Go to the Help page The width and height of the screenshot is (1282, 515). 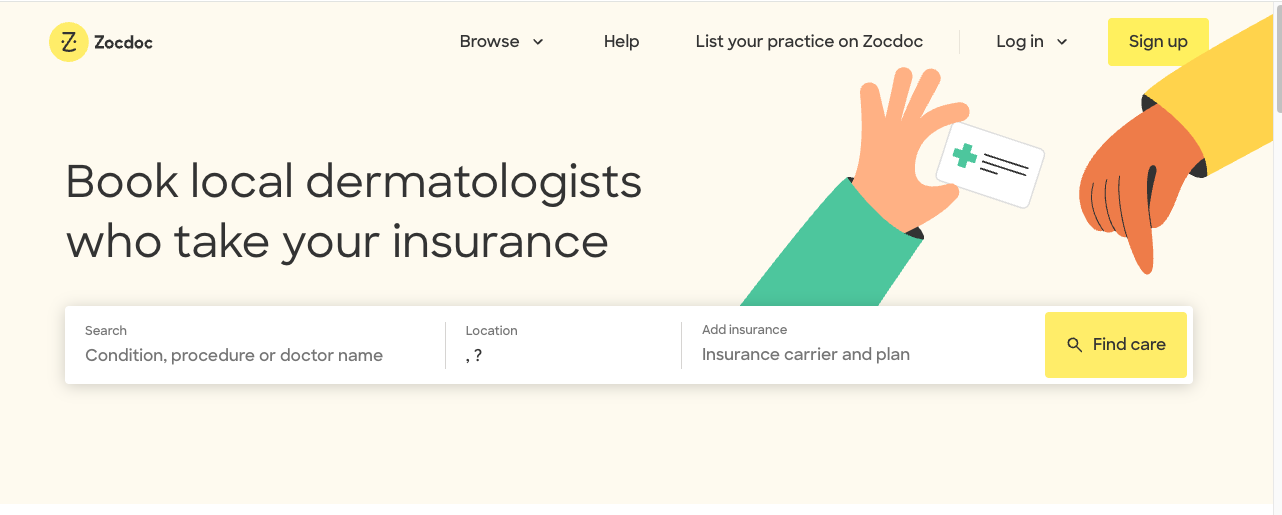click(621, 42)
